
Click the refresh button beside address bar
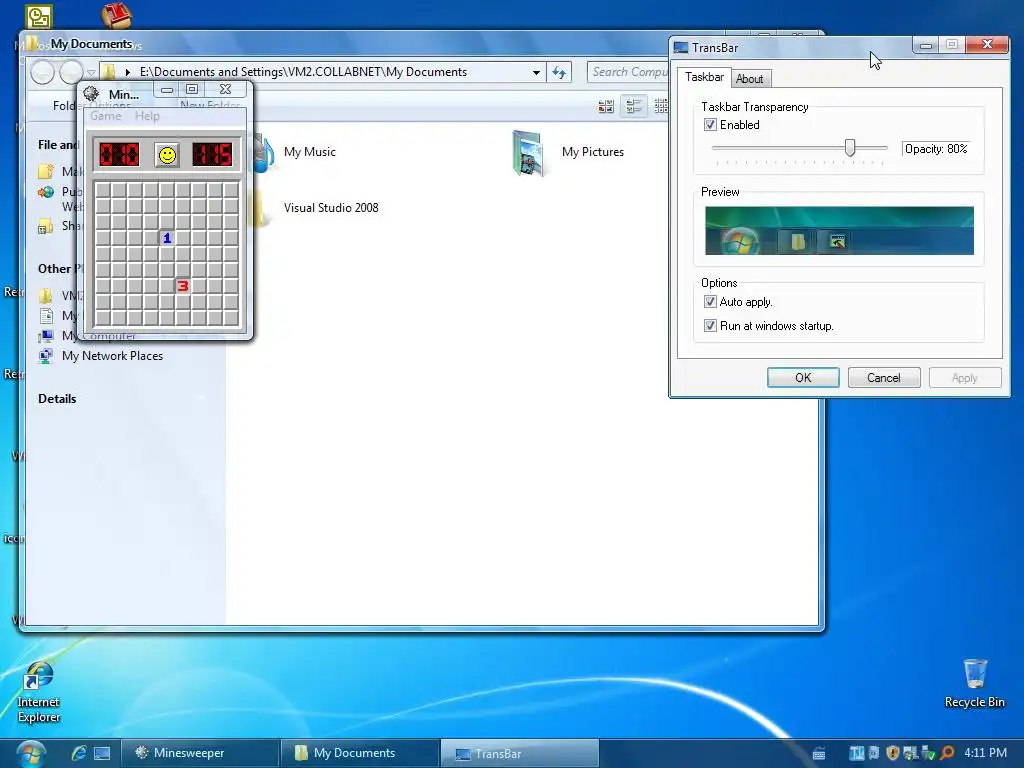click(x=559, y=72)
